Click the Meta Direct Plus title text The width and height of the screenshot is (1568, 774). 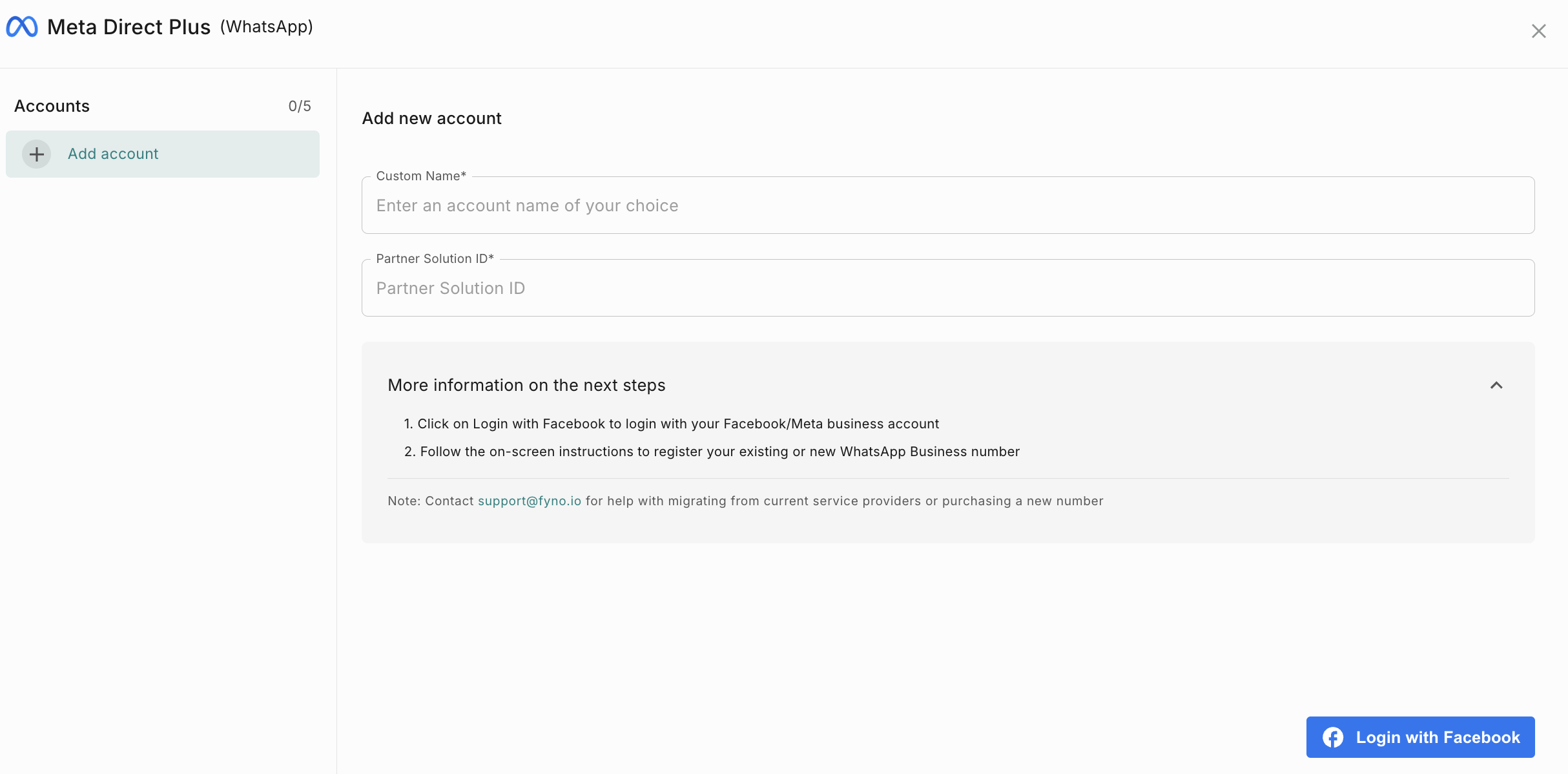coord(129,27)
